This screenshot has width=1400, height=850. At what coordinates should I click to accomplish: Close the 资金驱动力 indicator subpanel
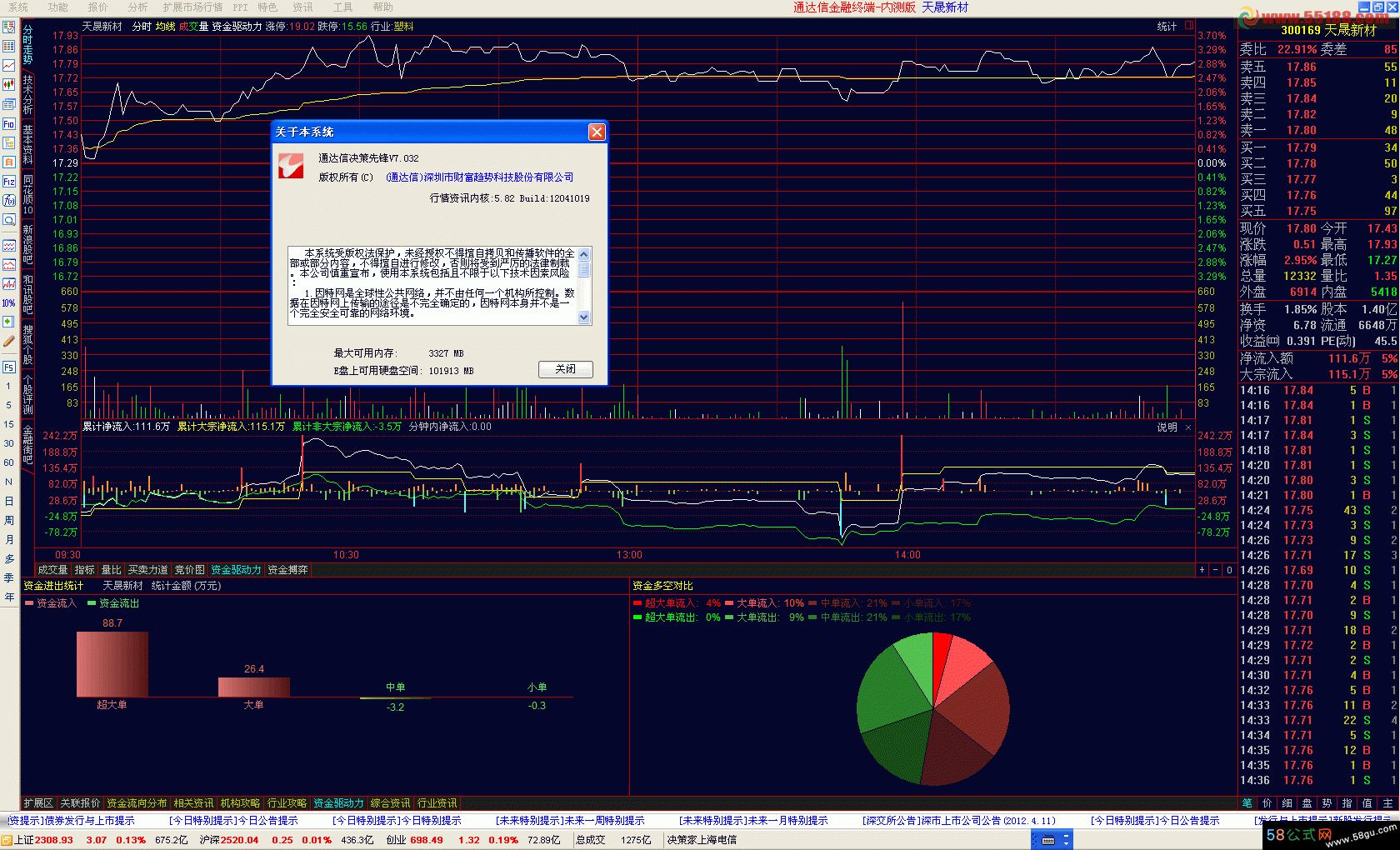tap(1188, 427)
